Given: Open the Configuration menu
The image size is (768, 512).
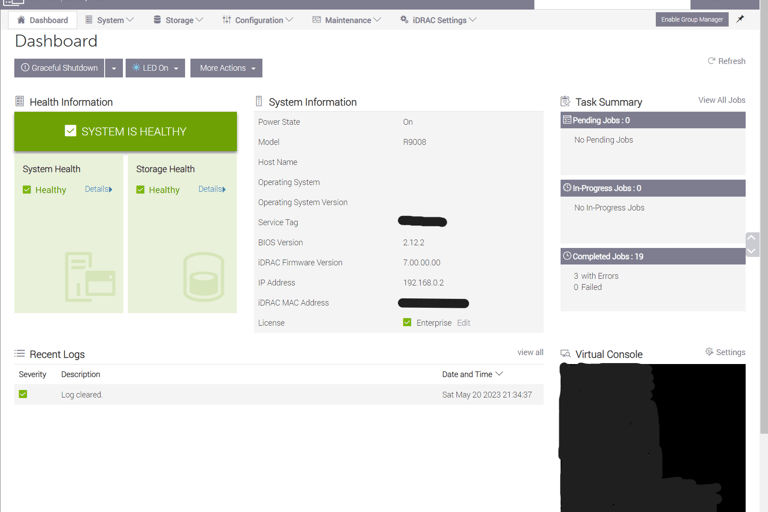Looking at the screenshot, I should coord(257,20).
